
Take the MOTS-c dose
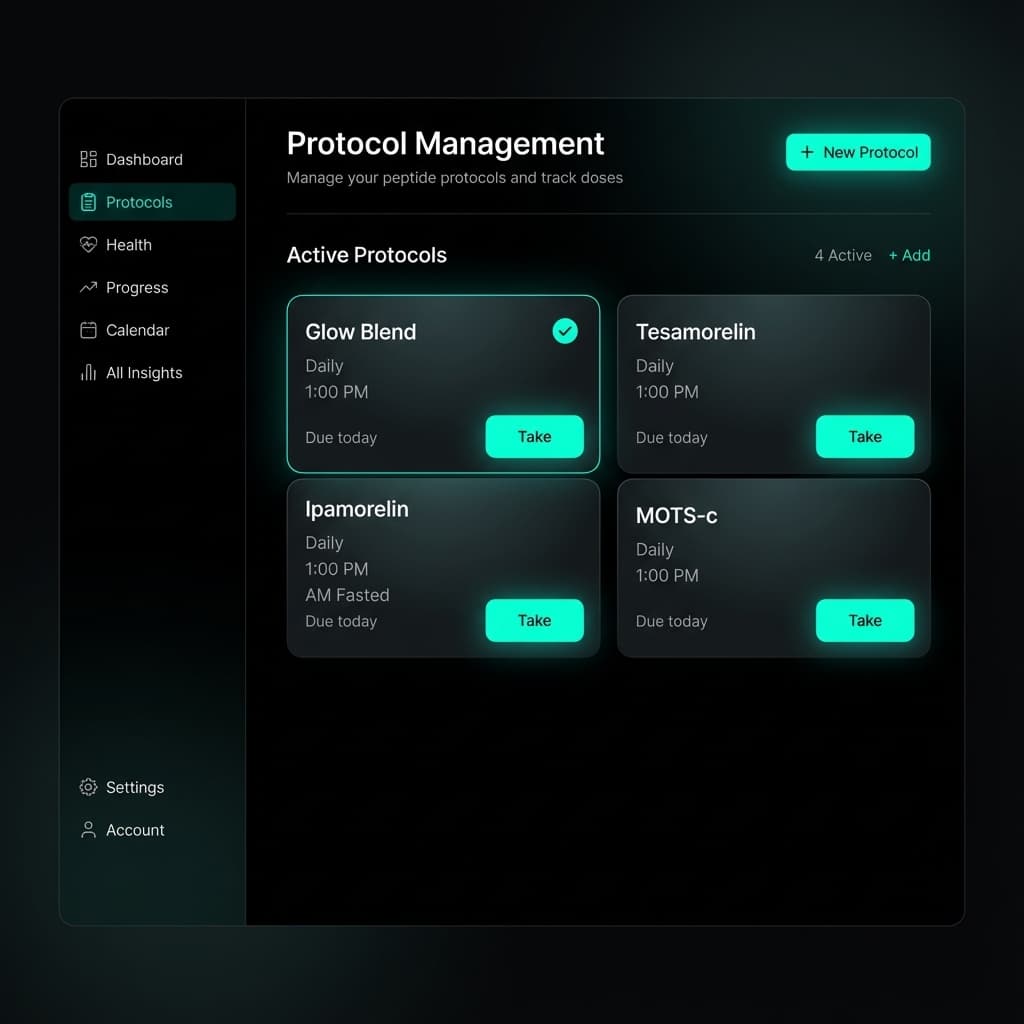point(864,621)
